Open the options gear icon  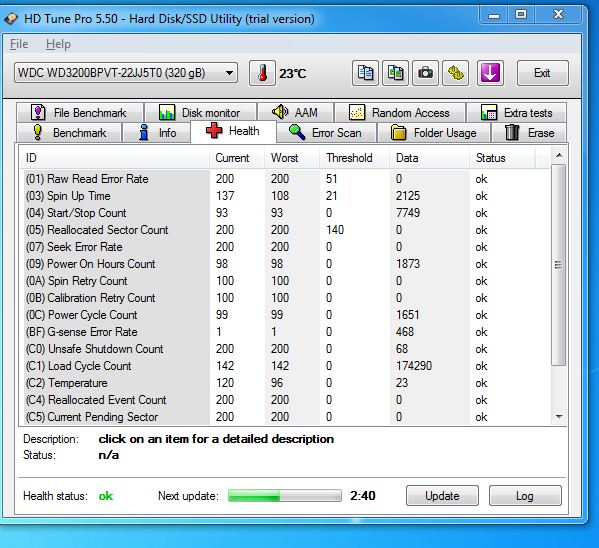click(x=455, y=73)
